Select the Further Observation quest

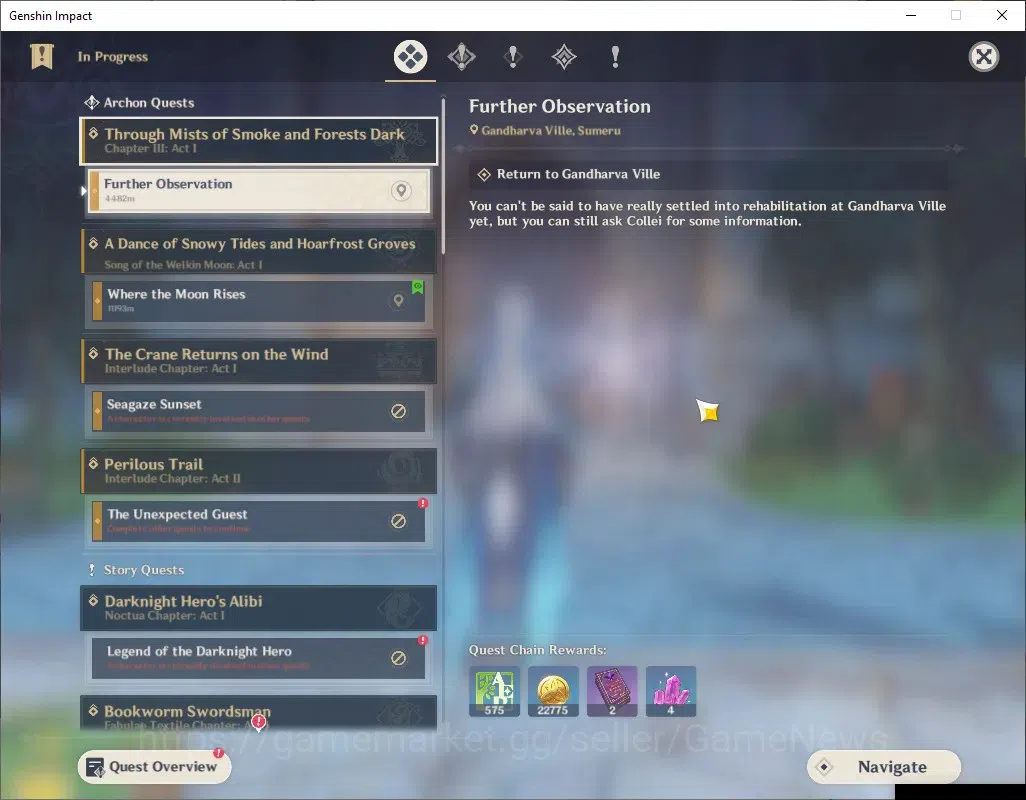point(258,191)
